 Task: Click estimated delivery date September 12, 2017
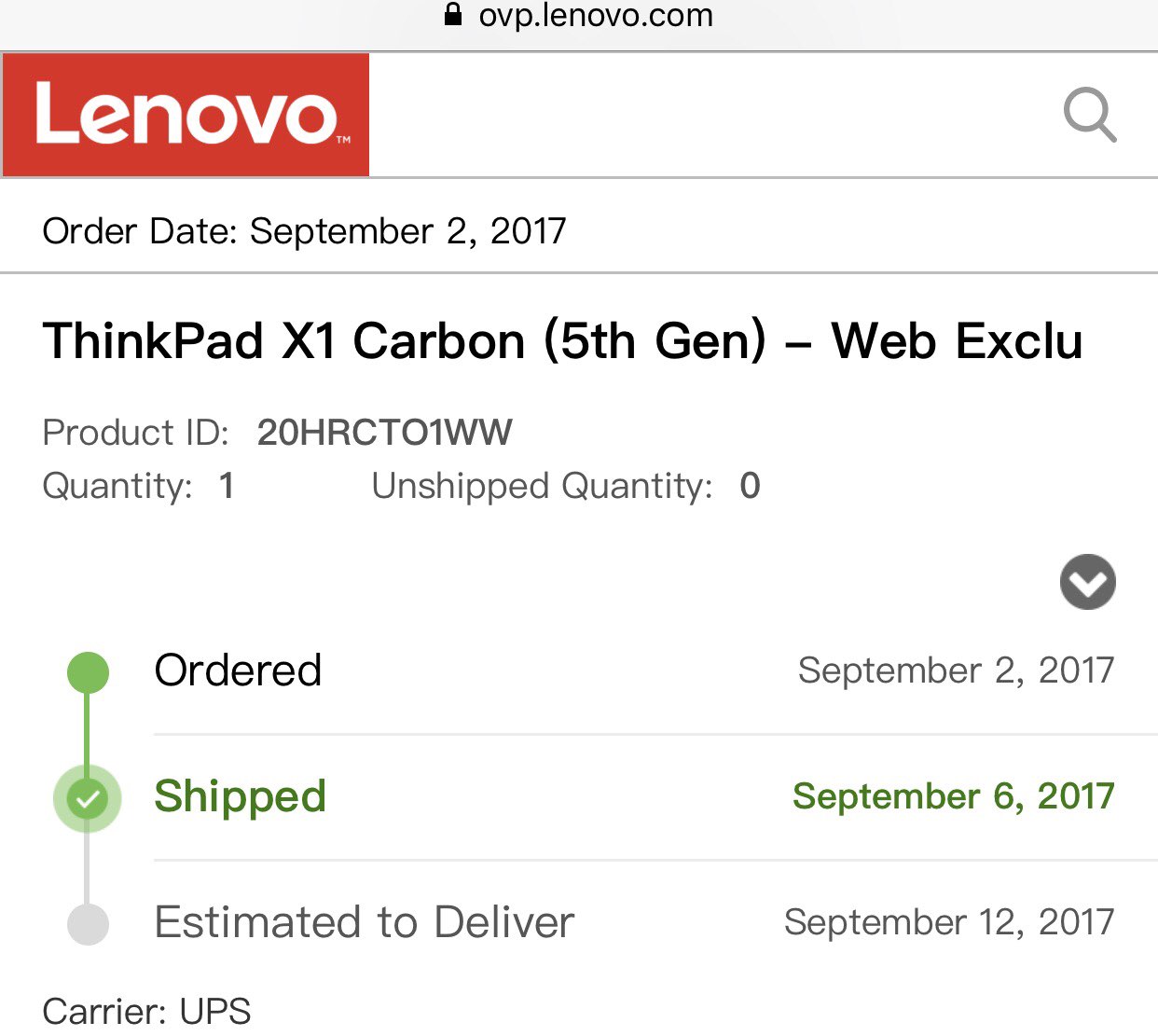948,922
